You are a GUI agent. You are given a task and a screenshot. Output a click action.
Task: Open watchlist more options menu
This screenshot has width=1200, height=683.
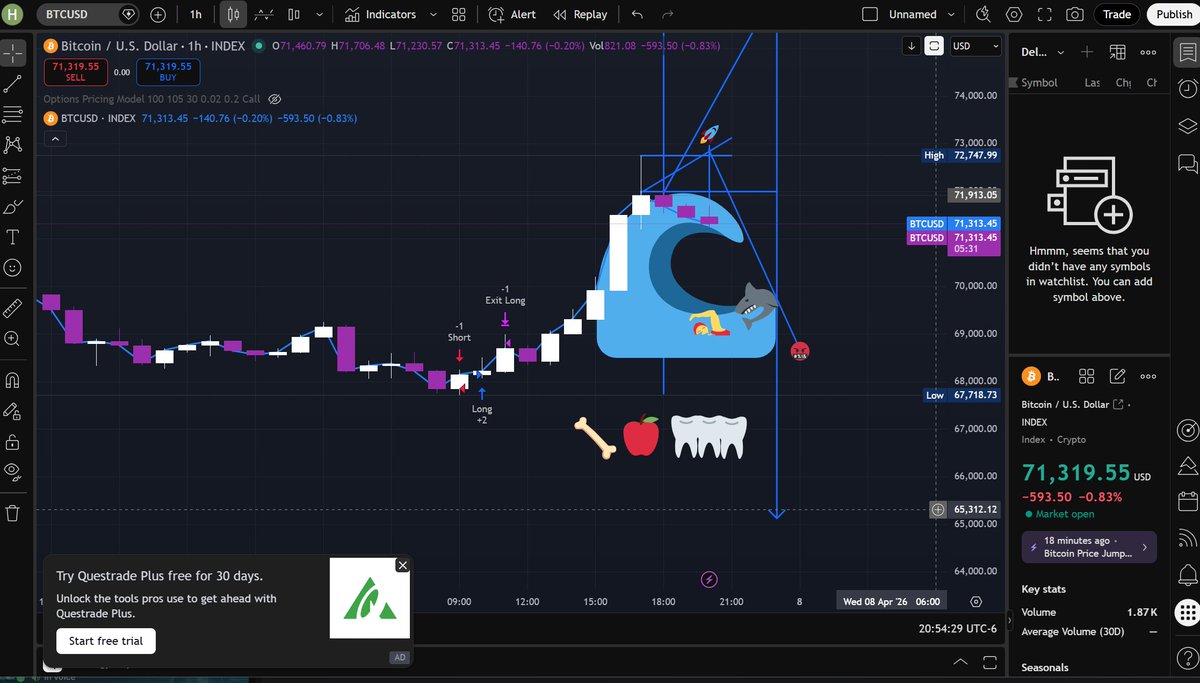coord(1148,52)
